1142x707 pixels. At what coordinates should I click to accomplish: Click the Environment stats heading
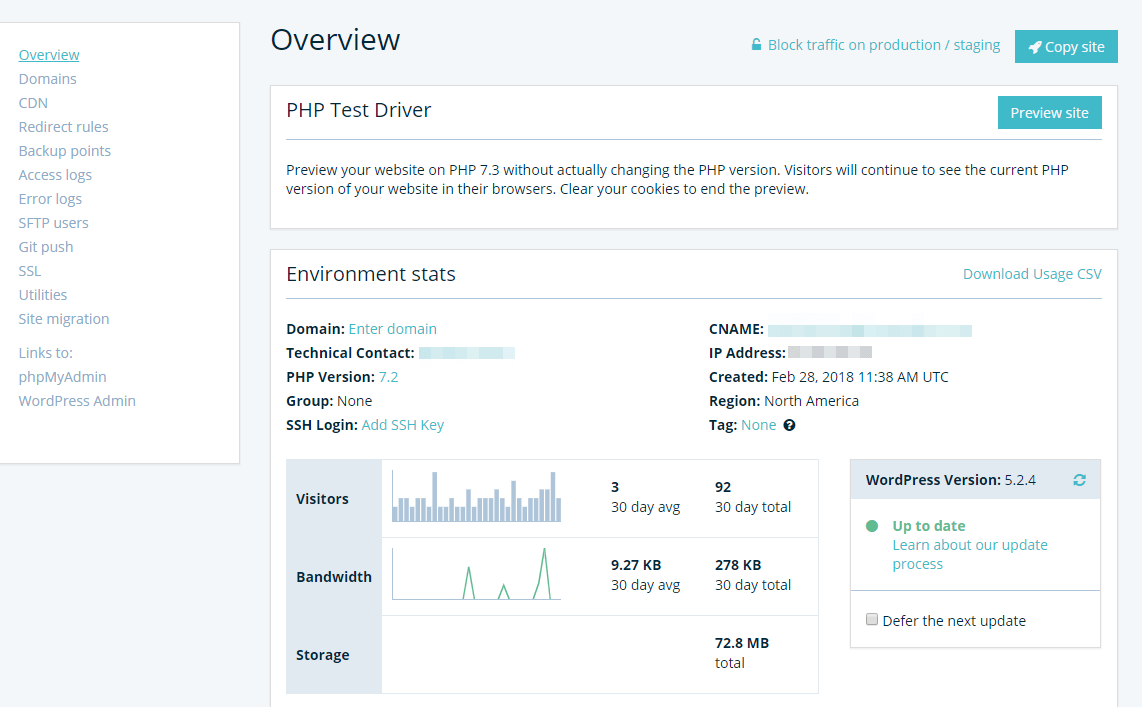click(371, 274)
